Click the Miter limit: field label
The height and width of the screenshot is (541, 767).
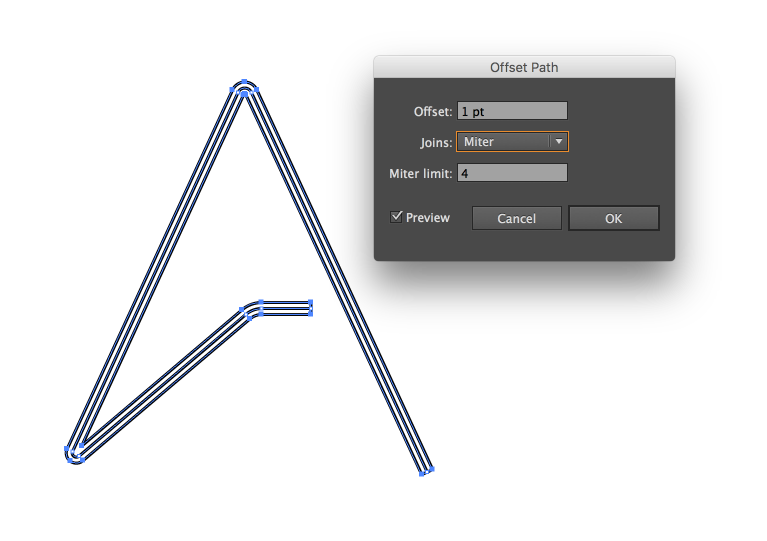point(421,174)
